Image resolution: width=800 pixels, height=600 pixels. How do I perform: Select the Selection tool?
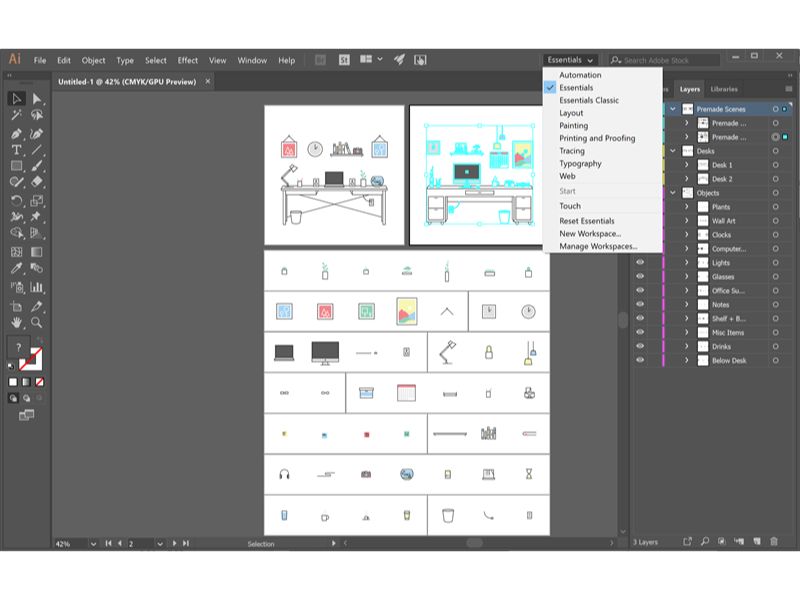(15, 99)
